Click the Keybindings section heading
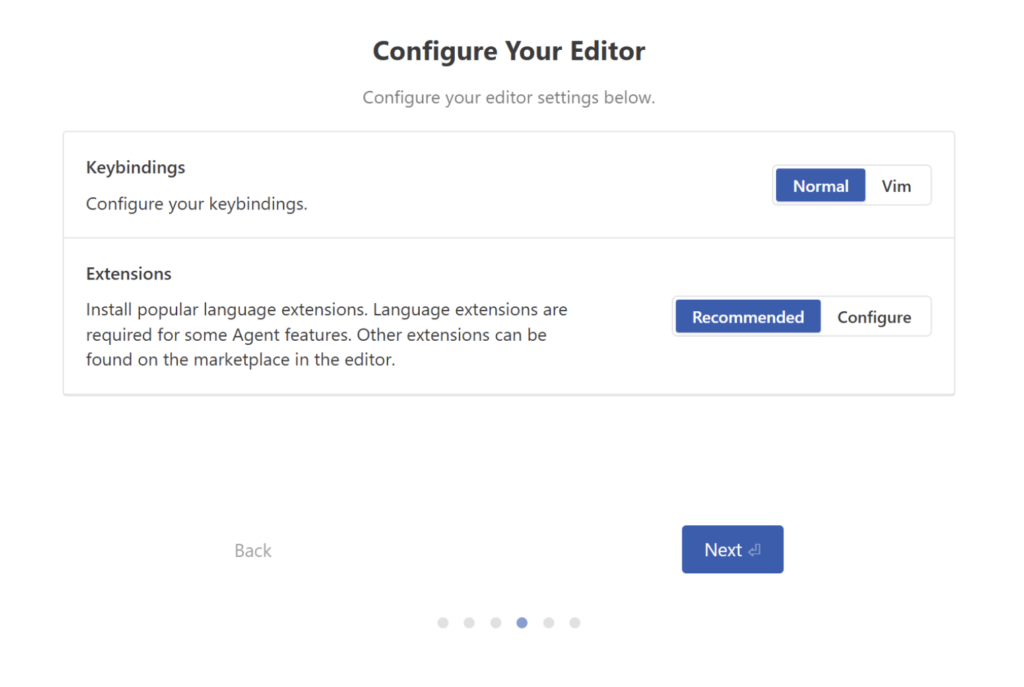Screen dimensions: 1024x687 [x=136, y=168]
